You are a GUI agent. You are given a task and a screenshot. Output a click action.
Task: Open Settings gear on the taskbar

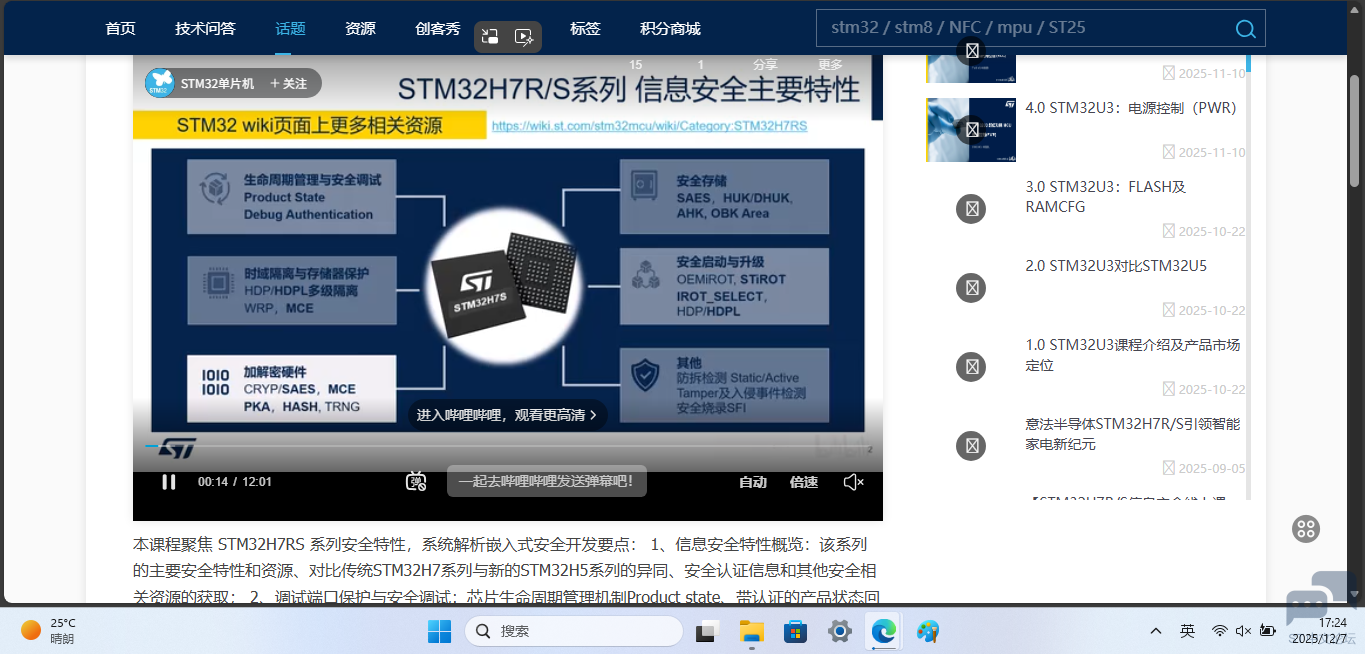click(x=839, y=631)
